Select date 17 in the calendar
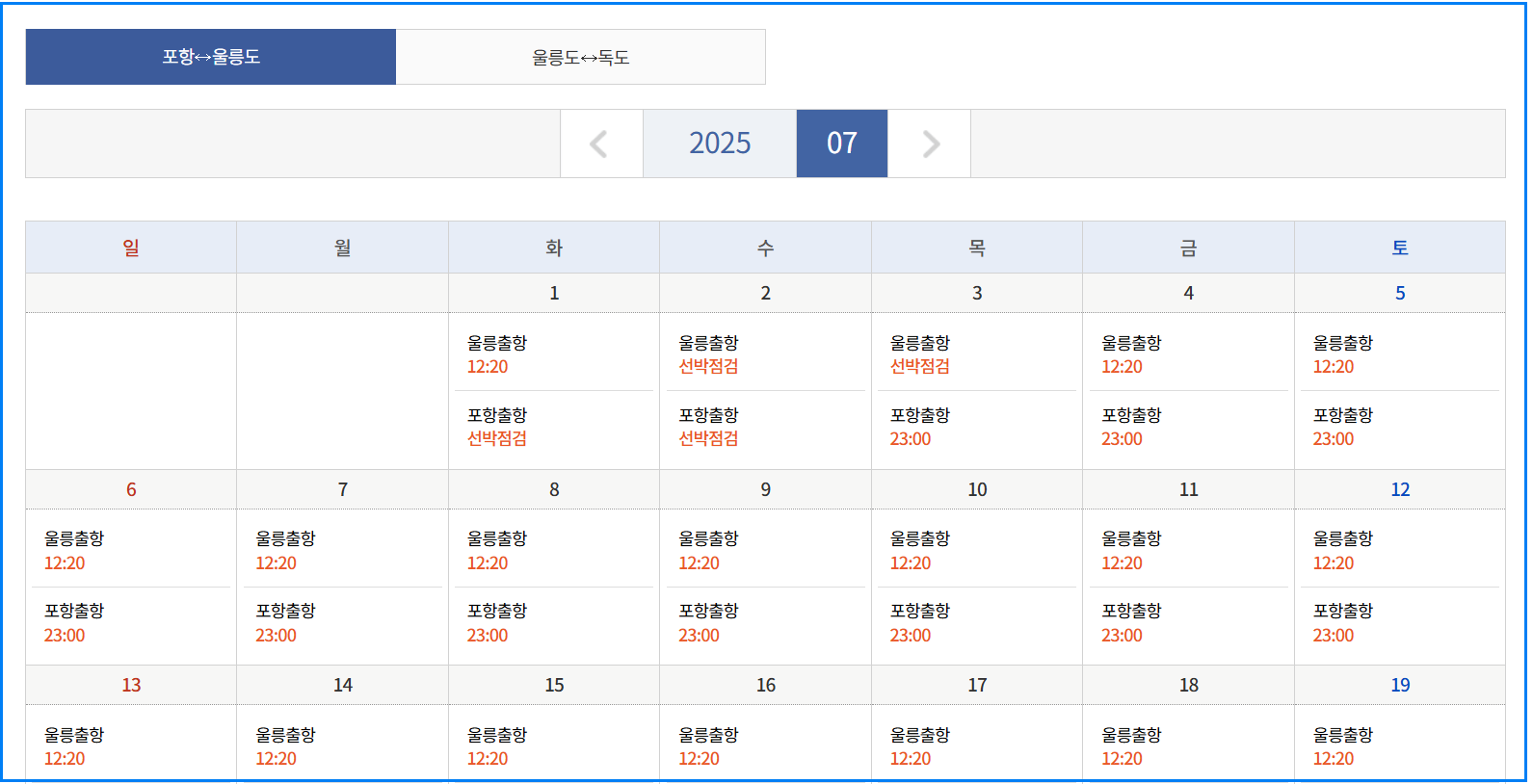 (977, 685)
